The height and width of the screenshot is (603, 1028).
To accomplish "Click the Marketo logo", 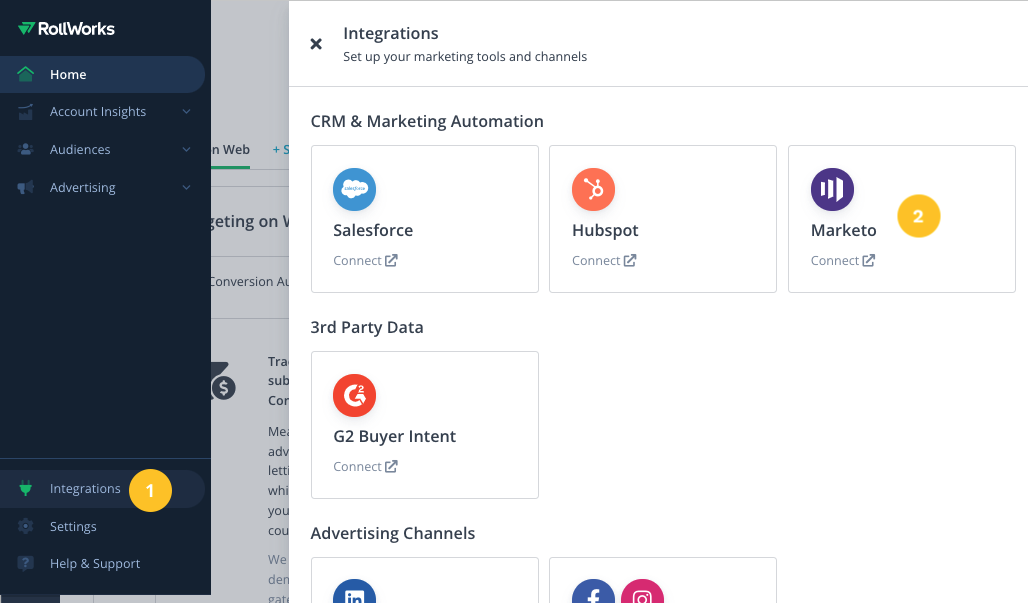I will (x=833, y=189).
